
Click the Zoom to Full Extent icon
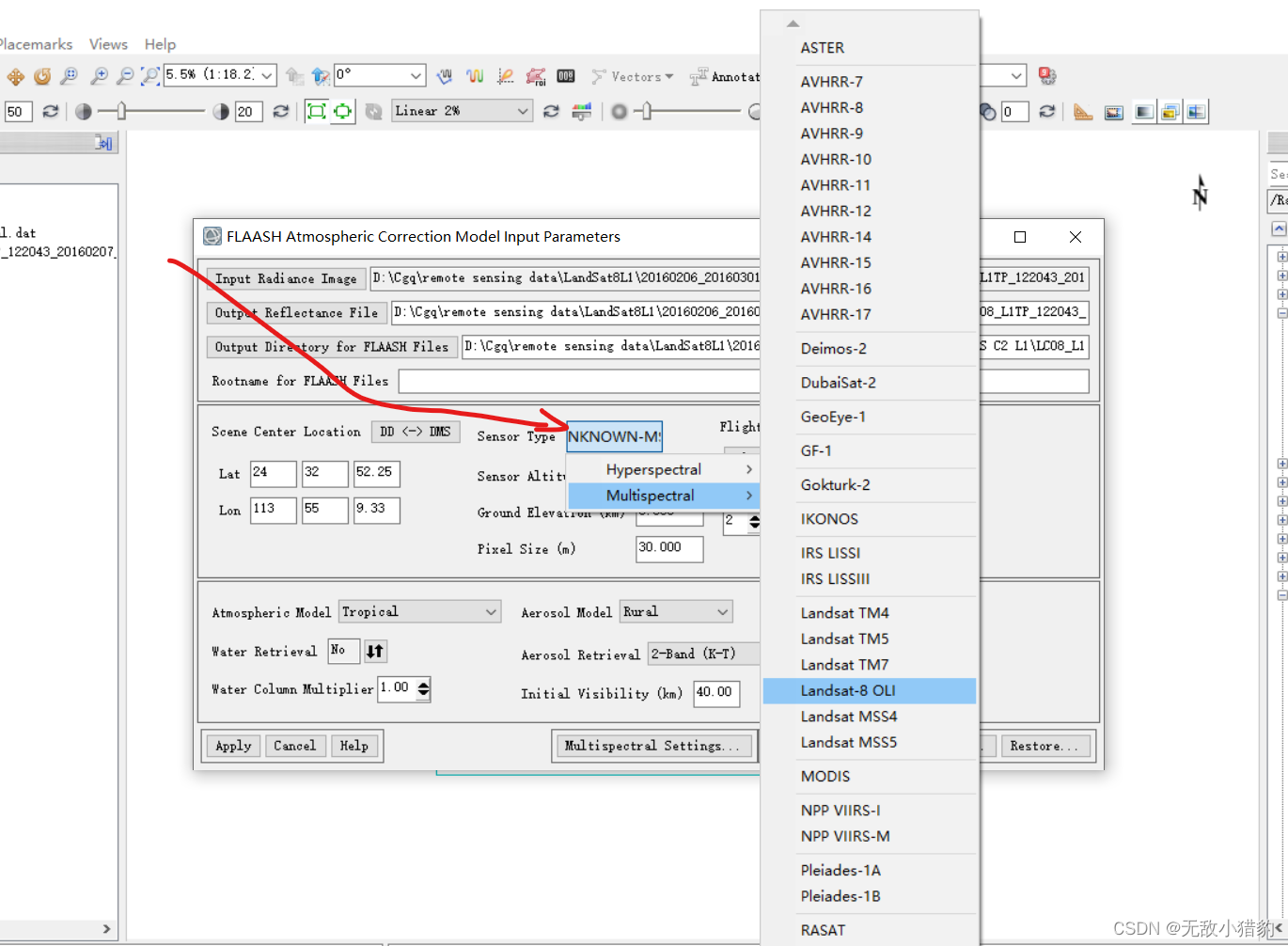(150, 76)
